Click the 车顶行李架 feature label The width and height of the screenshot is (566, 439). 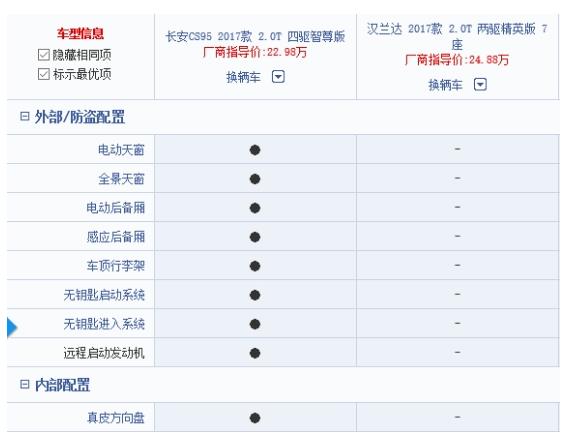point(116,266)
